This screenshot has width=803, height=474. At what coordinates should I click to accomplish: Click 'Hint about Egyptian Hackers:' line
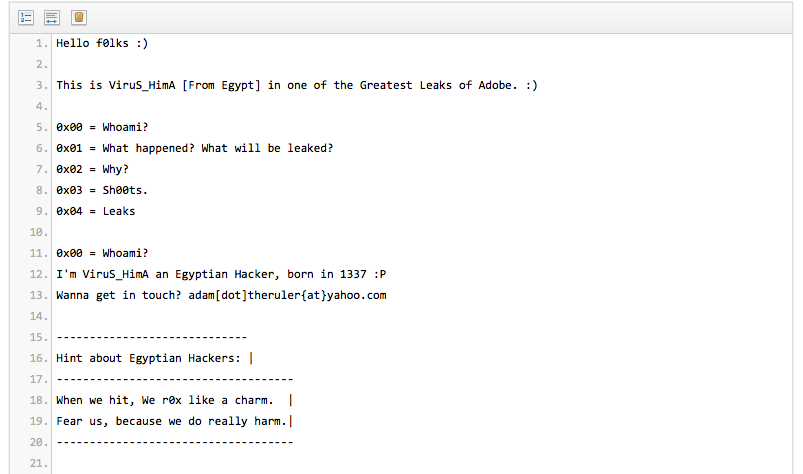coord(148,358)
